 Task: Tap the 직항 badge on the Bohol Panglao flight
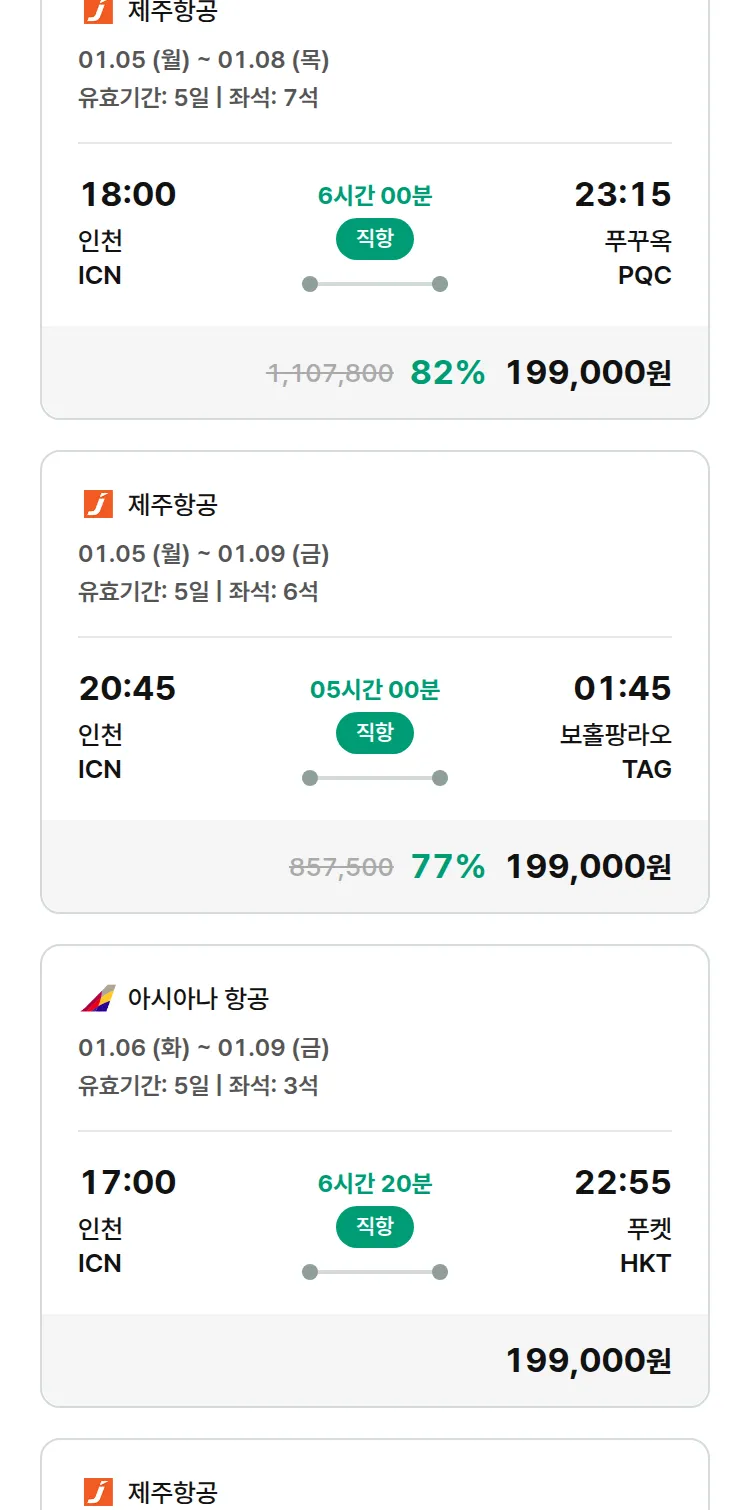(375, 733)
